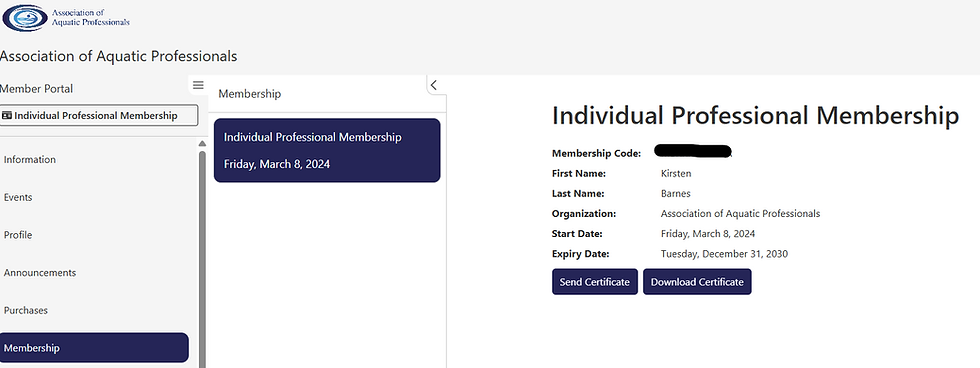Open the Individual Professional Membership selector button
Viewport: 980px width, 368px height.
pos(99,116)
